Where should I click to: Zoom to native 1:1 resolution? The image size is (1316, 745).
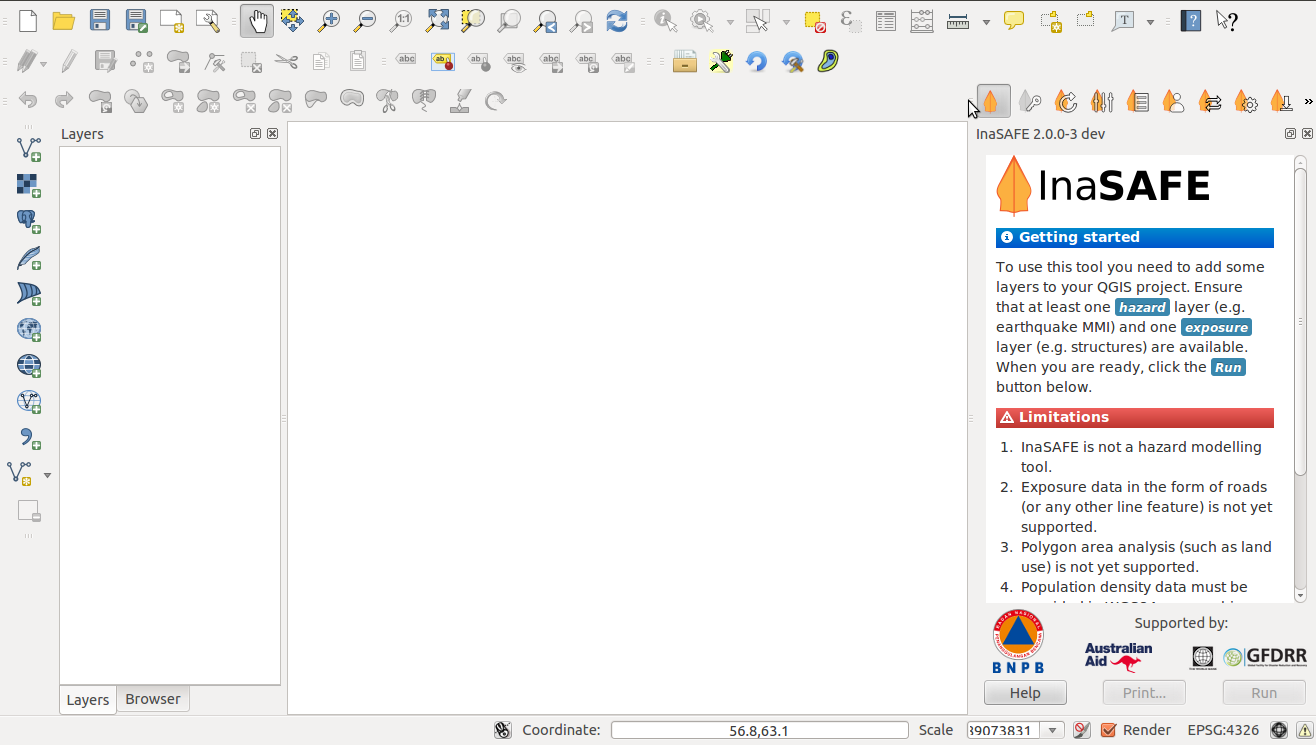pos(401,20)
